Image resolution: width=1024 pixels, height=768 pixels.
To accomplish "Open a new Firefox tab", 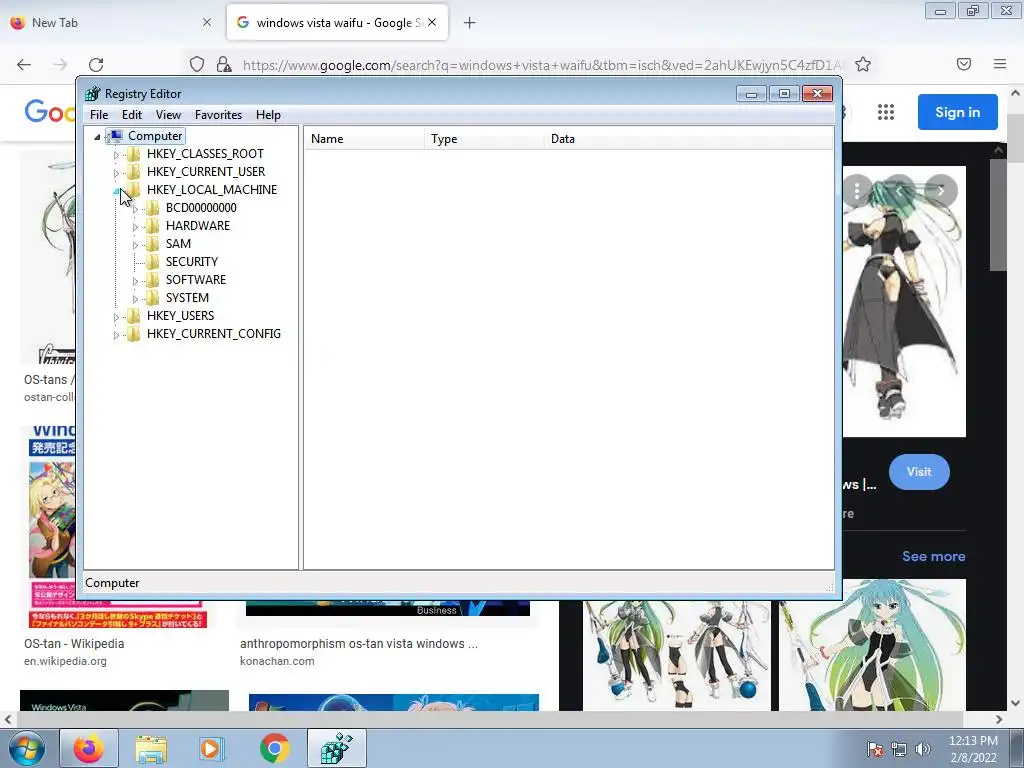I will click(x=470, y=23).
